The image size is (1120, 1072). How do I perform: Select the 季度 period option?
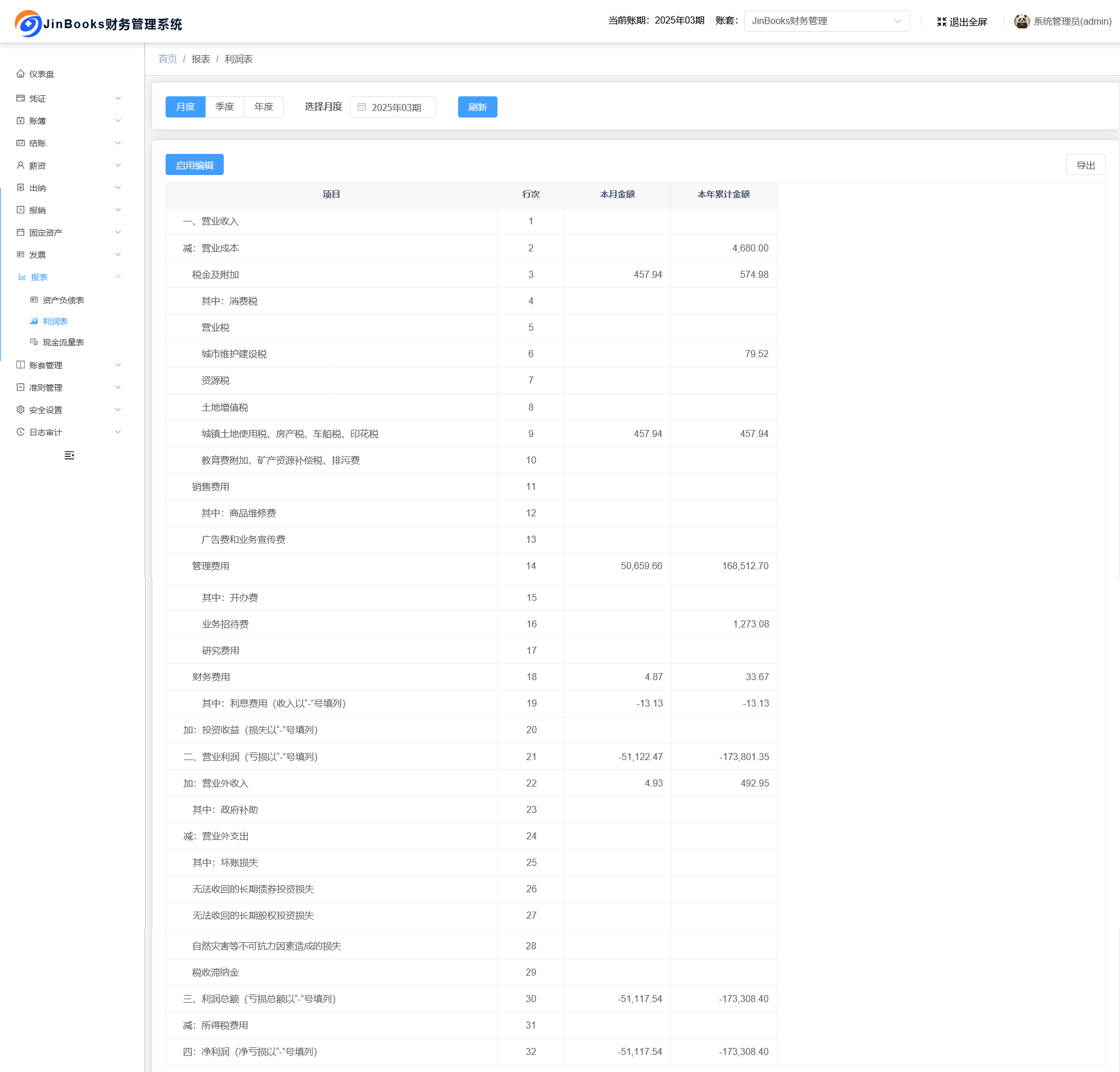[x=224, y=107]
